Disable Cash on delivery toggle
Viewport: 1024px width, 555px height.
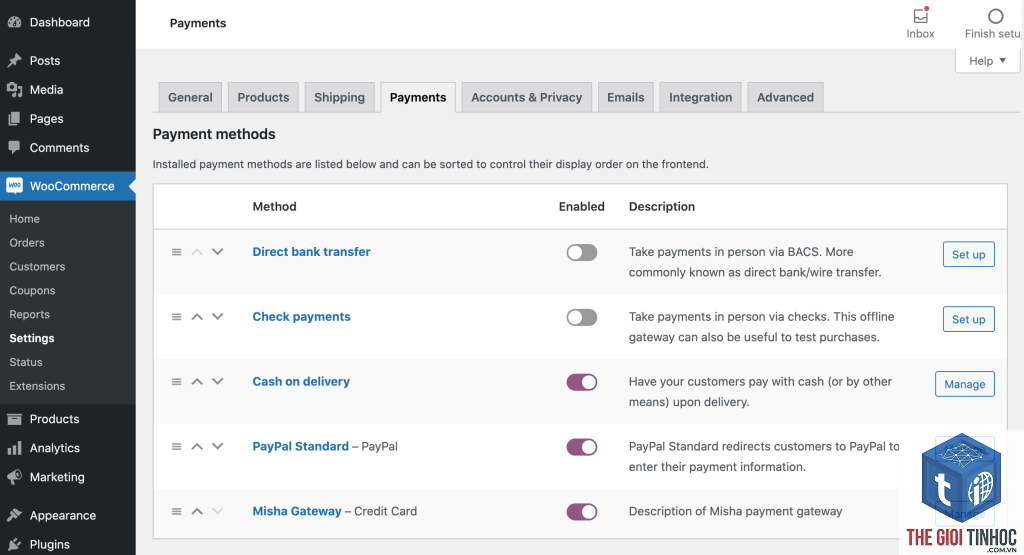(582, 382)
